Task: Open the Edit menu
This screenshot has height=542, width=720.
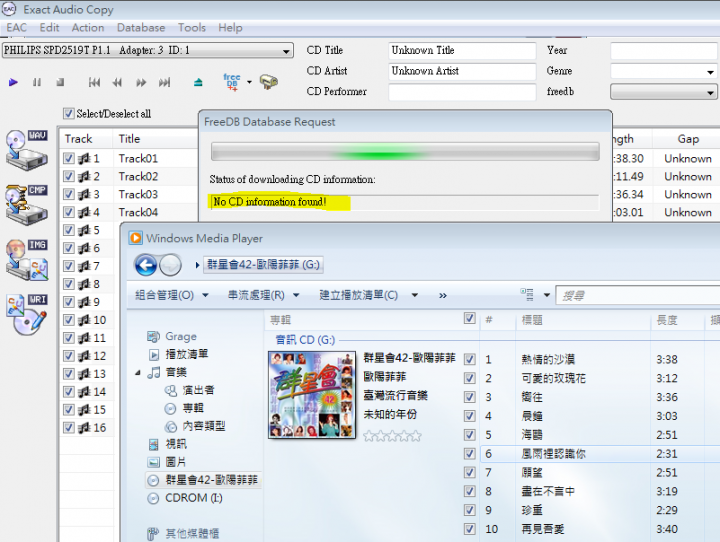Action: (x=49, y=28)
